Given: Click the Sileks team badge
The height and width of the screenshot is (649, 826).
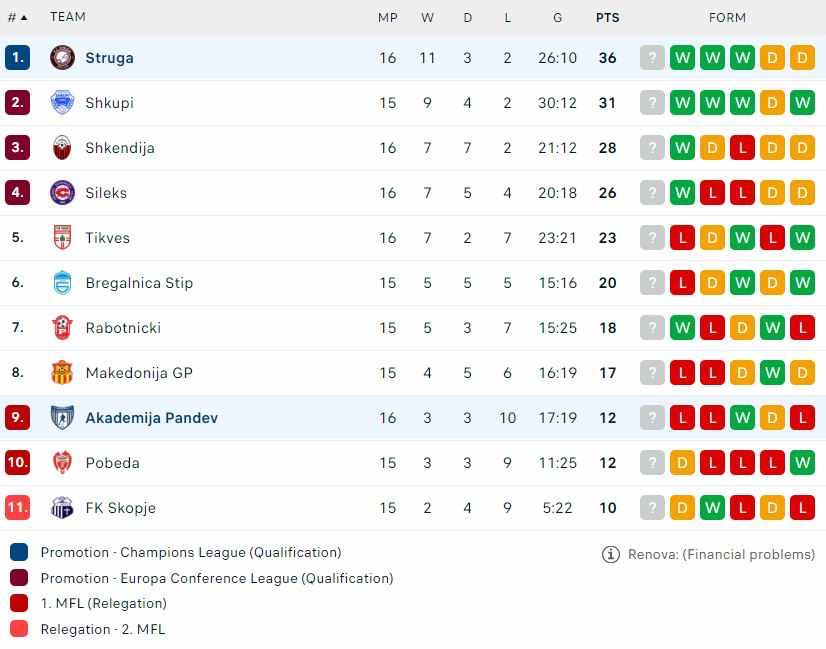Looking at the screenshot, I should 62,193.
